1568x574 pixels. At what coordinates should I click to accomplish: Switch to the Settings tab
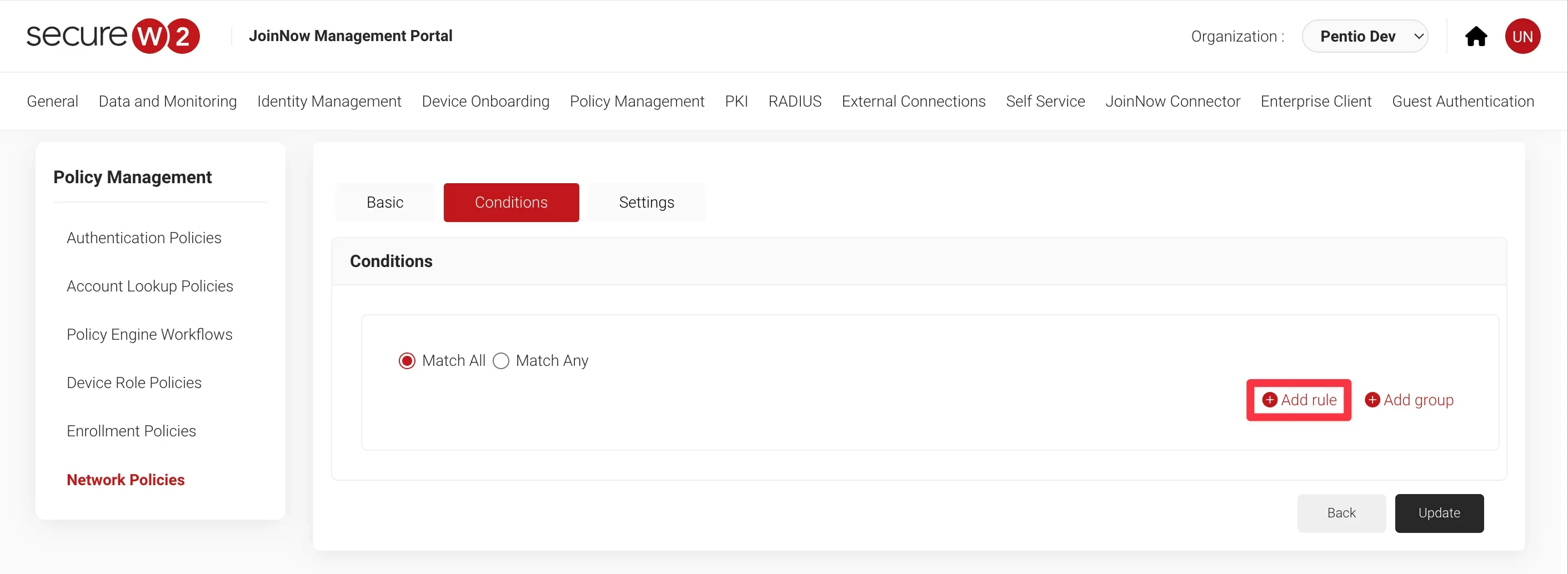647,203
